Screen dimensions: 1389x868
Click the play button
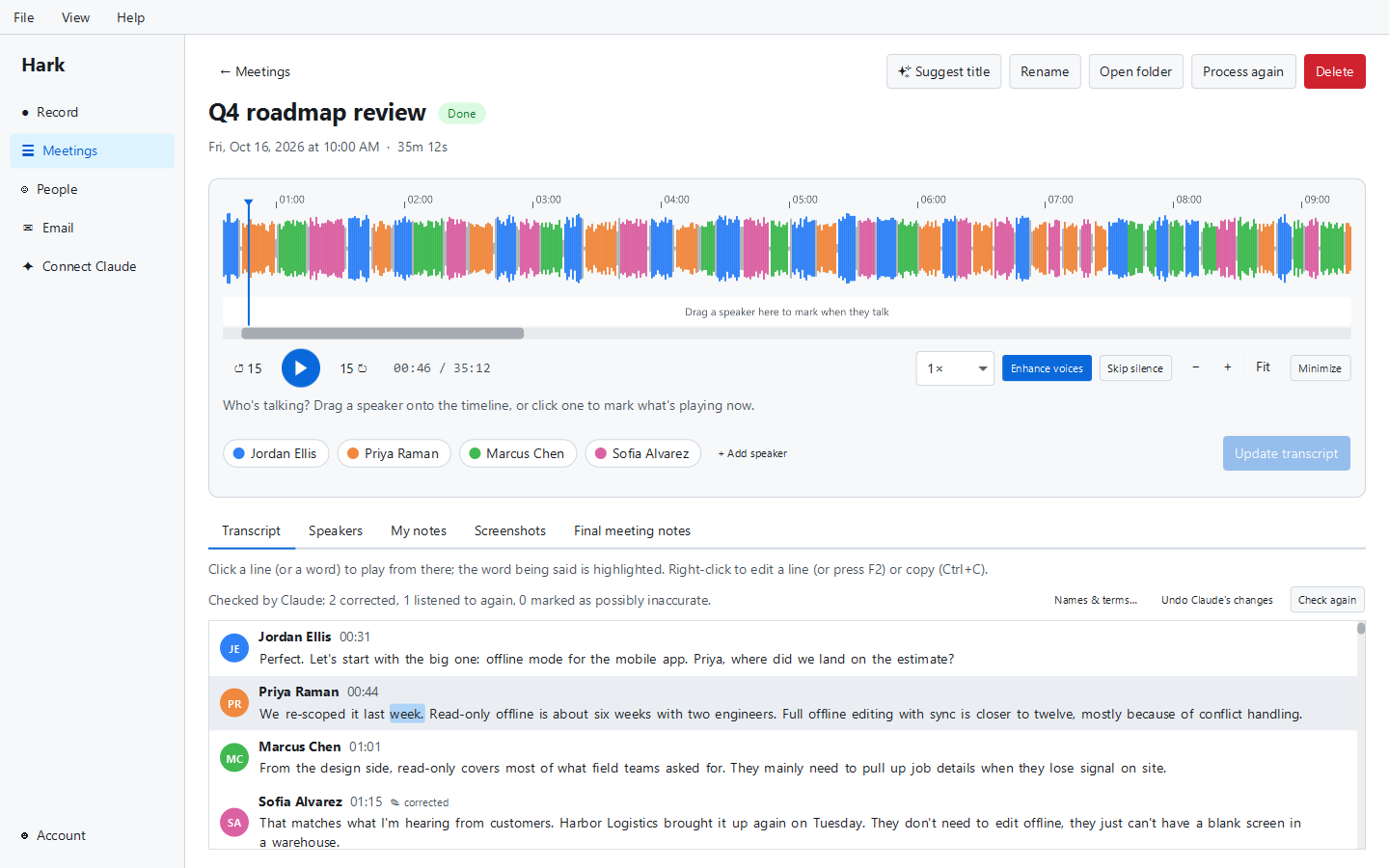[x=301, y=368]
